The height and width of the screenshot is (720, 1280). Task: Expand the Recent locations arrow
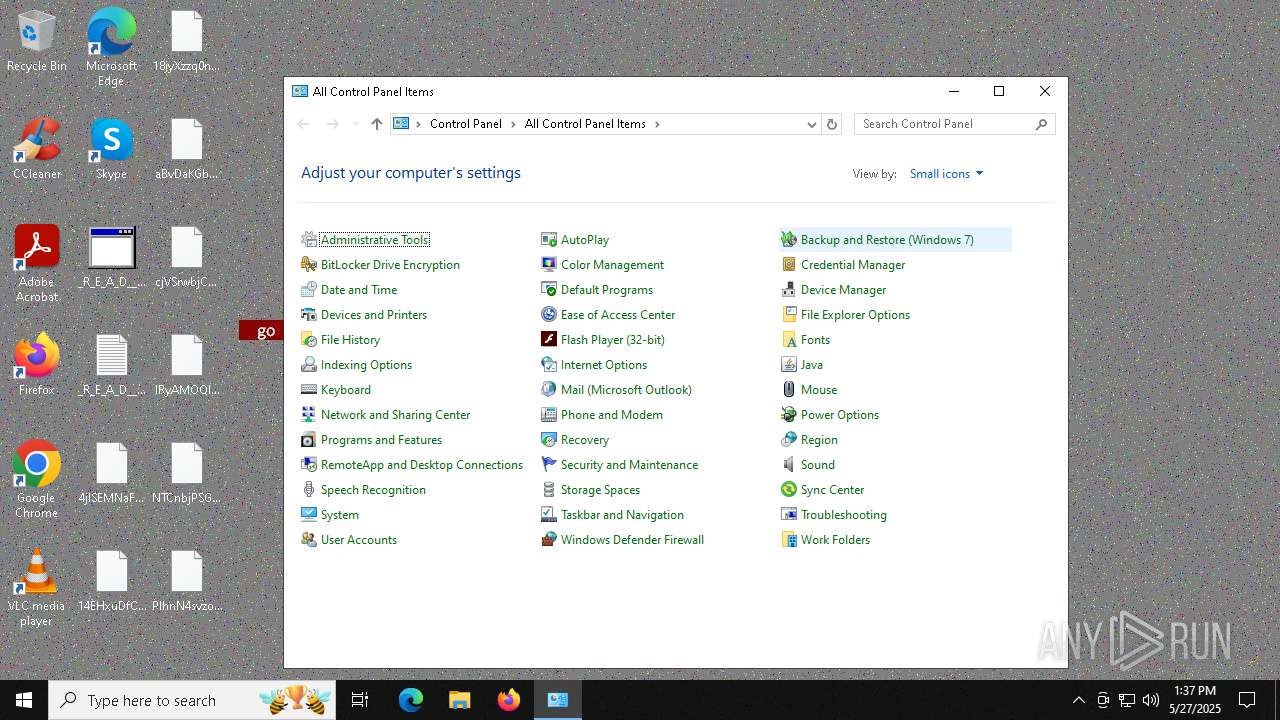point(355,124)
